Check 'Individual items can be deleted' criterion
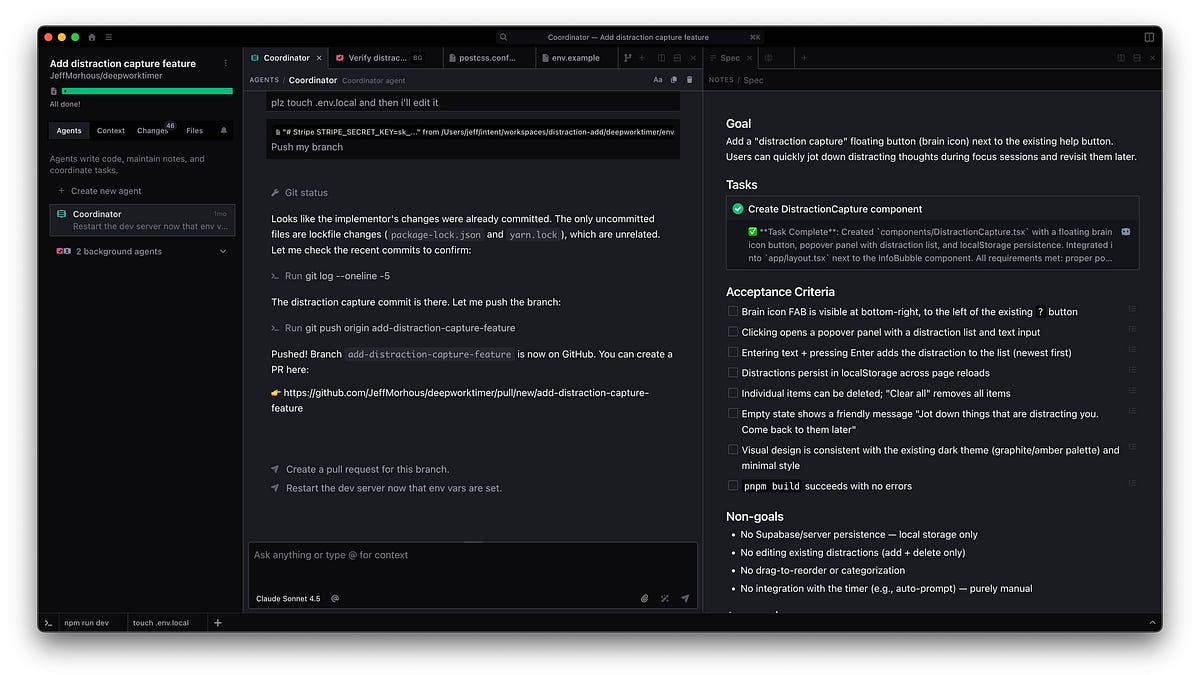This screenshot has height=675, width=1200. [733, 393]
